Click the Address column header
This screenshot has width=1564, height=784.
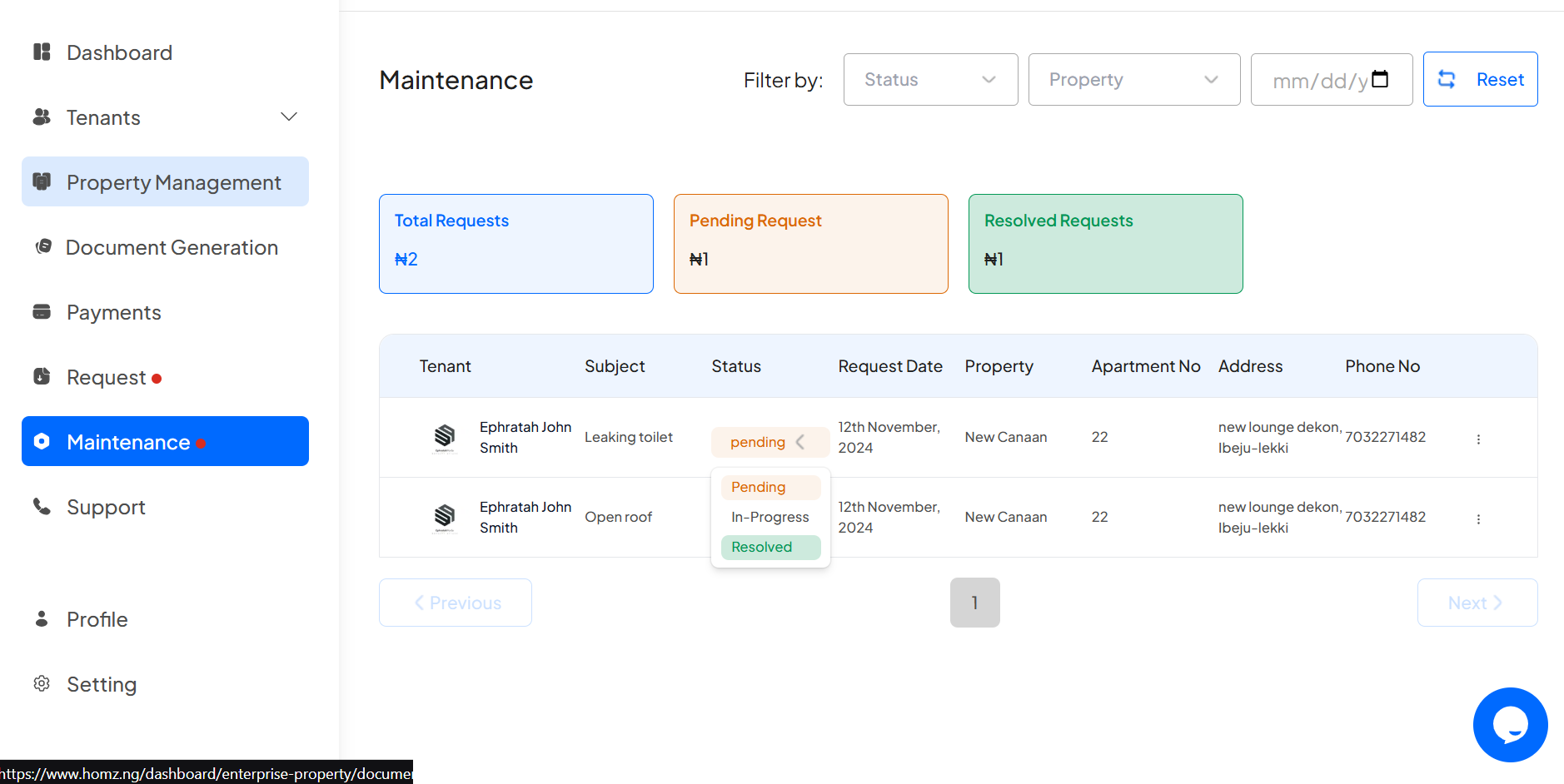tap(1250, 366)
